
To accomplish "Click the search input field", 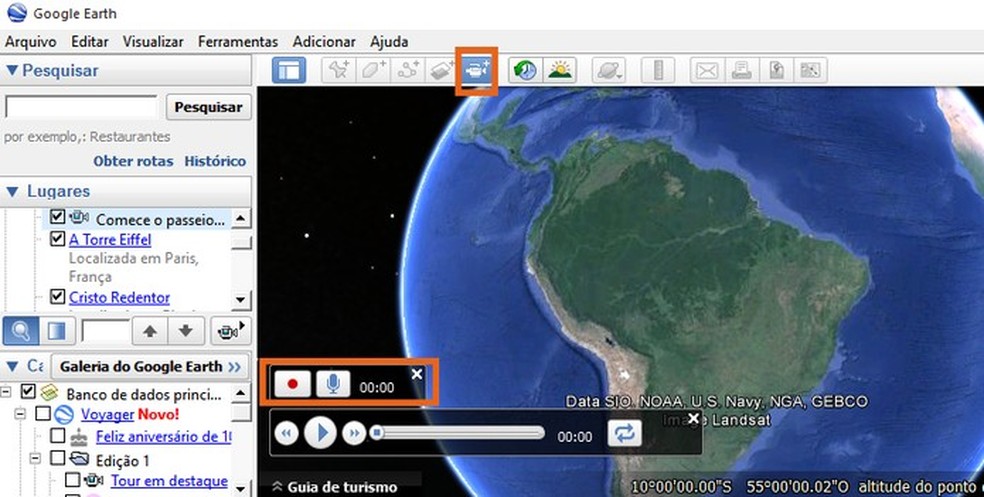I will click(x=81, y=107).
